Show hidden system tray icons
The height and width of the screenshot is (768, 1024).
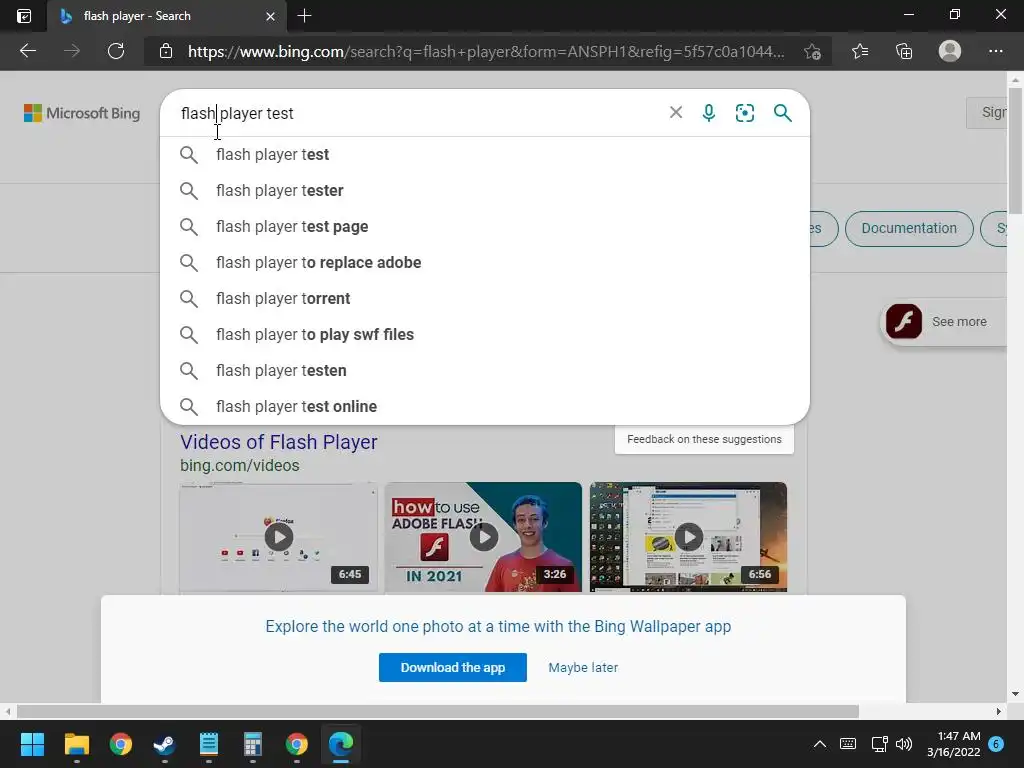820,744
